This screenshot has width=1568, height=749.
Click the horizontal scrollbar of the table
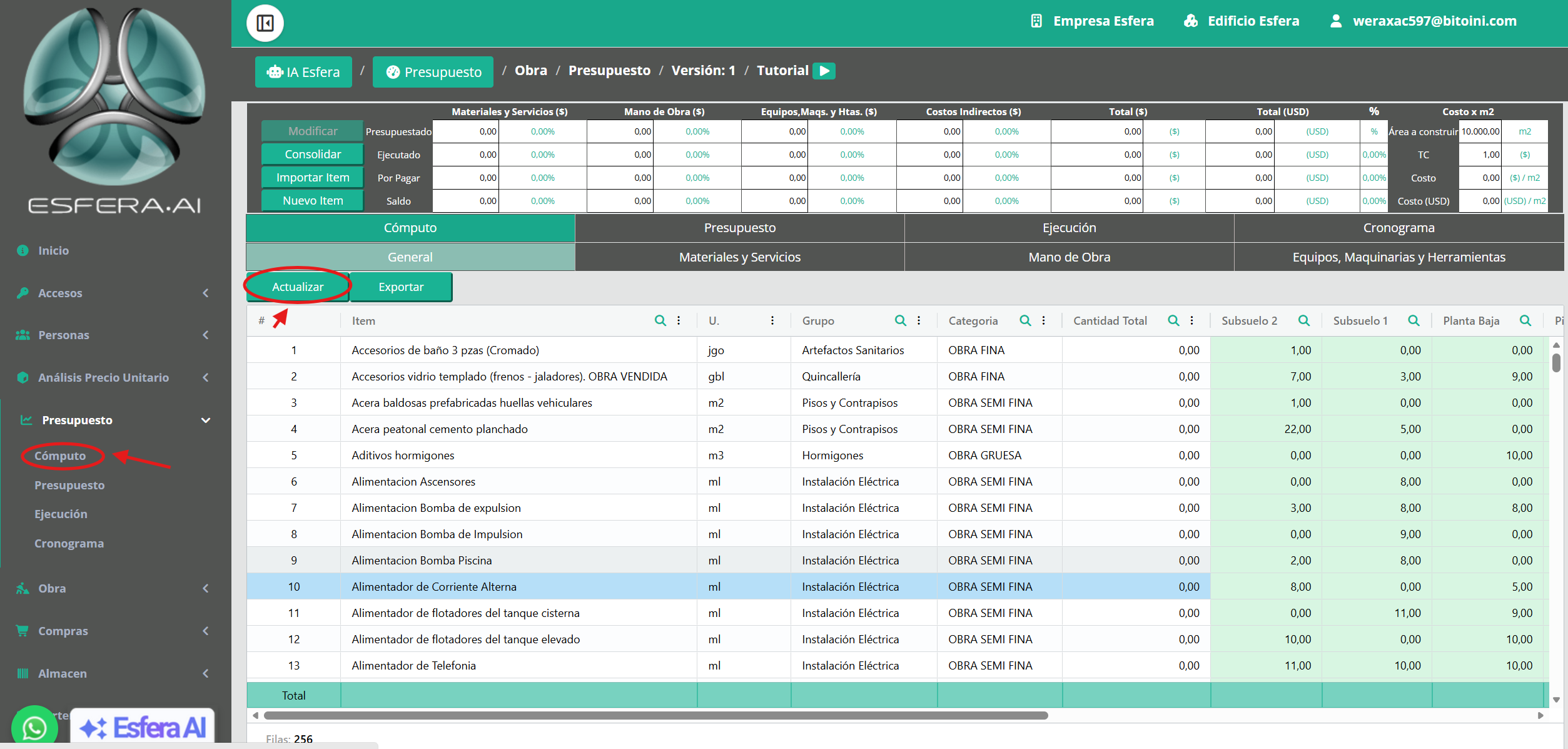pyautogui.click(x=655, y=715)
